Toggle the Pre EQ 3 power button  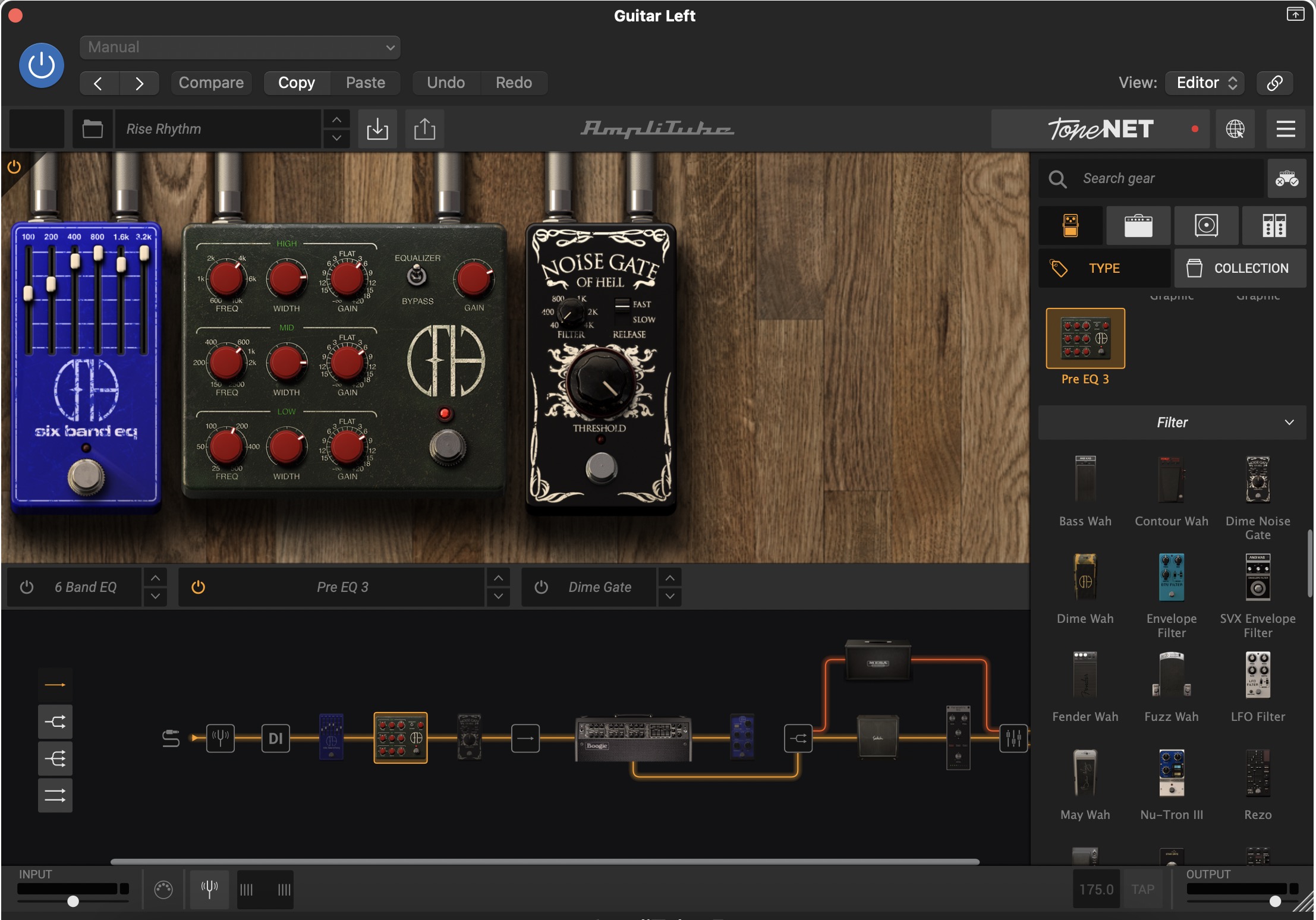pyautogui.click(x=198, y=587)
